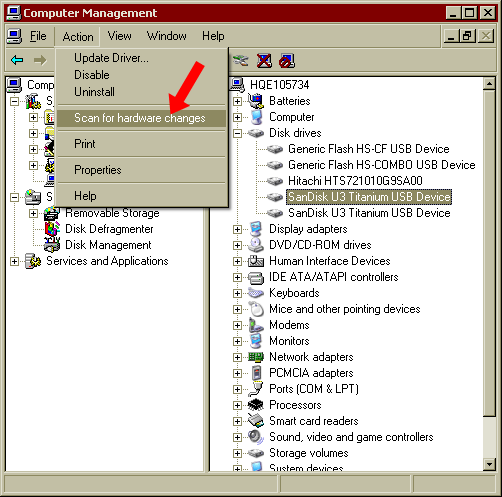Select Generic Flash HS-CF USB Device
502x497 pixels.
tap(369, 149)
